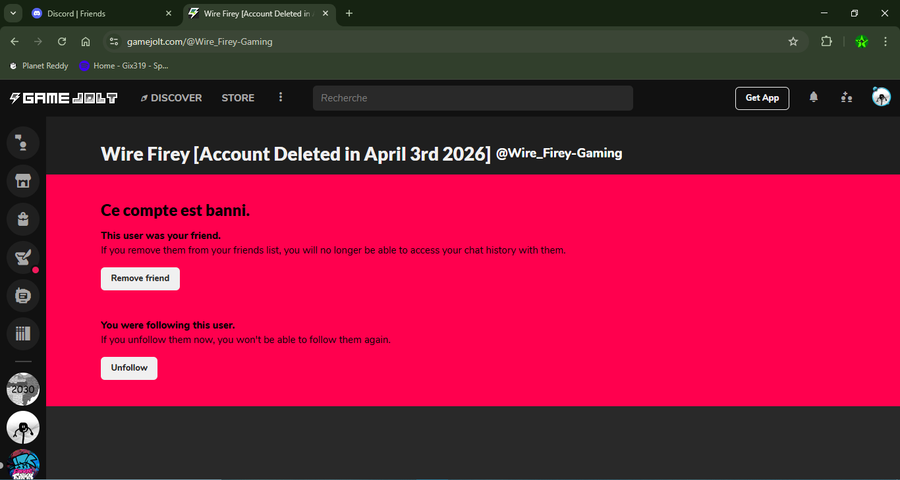Click the 'This user was your friend.' text

pyautogui.click(x=161, y=235)
